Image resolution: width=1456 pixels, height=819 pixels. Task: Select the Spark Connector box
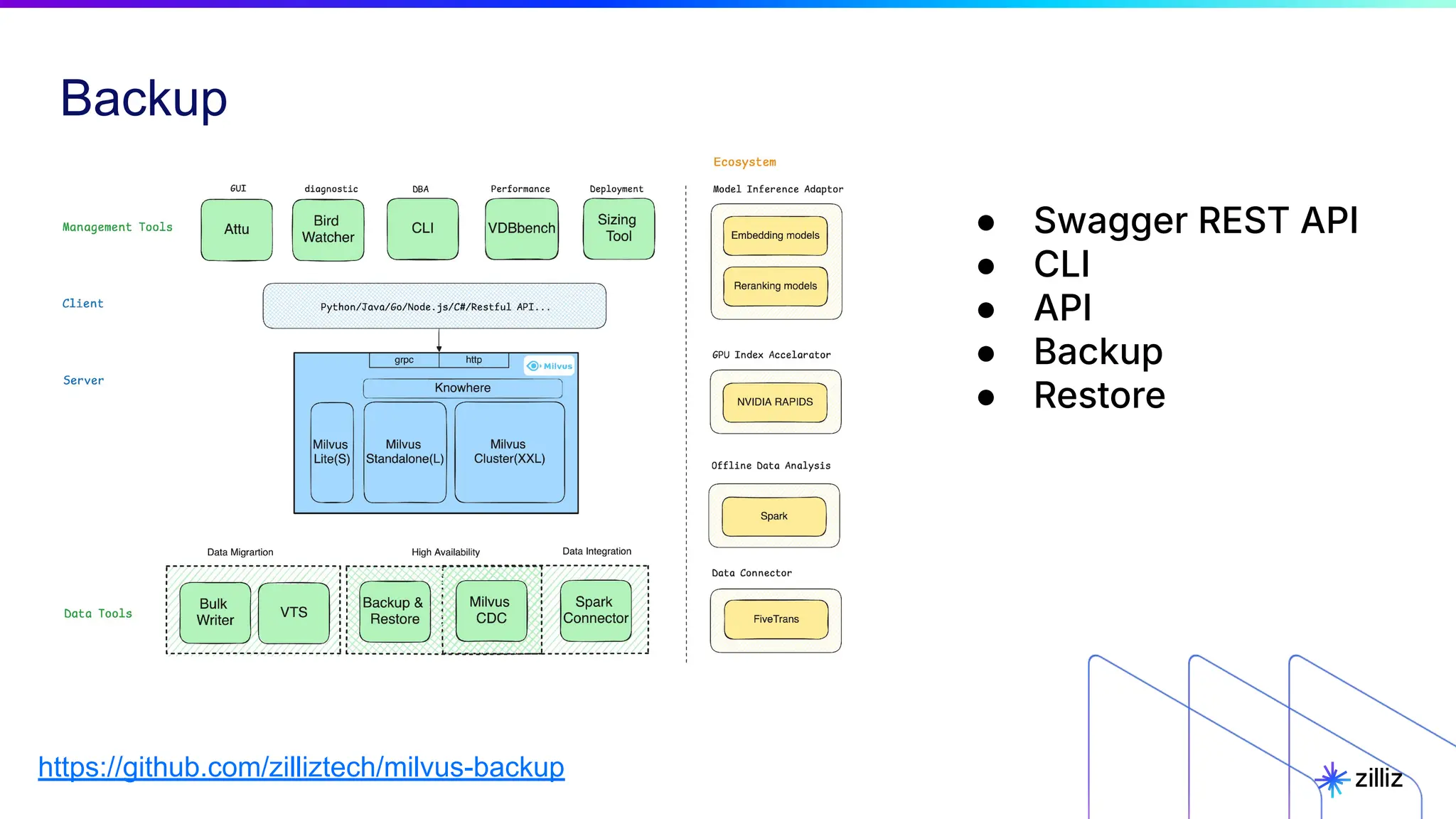[x=595, y=611]
